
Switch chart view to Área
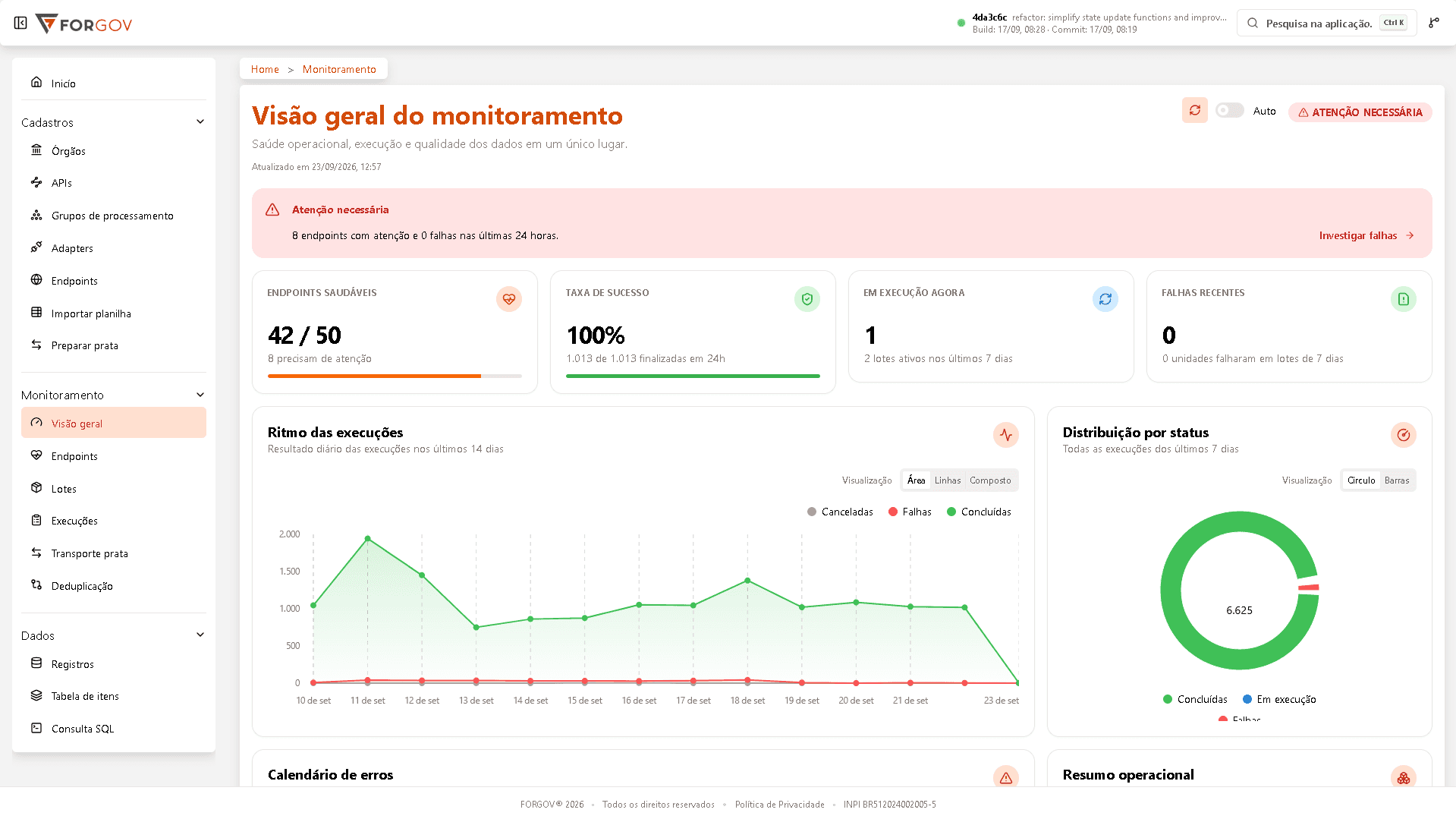click(x=916, y=480)
